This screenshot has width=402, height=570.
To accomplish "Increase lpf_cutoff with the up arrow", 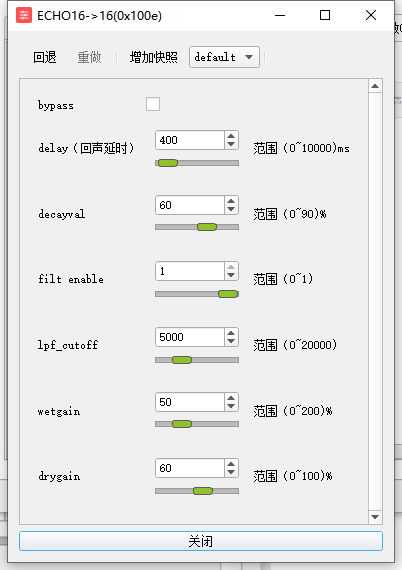I will tap(231, 333).
